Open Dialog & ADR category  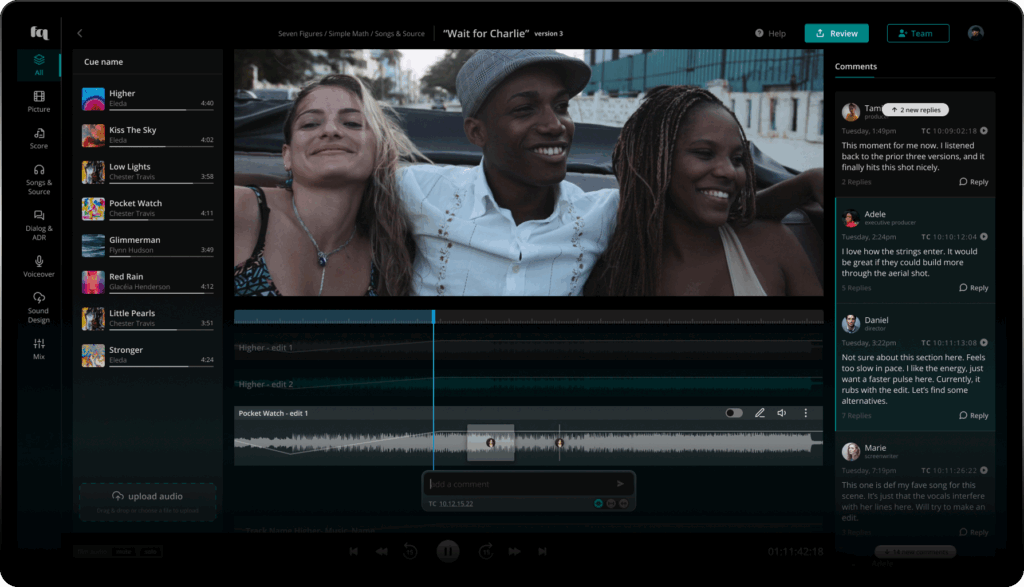(x=39, y=221)
